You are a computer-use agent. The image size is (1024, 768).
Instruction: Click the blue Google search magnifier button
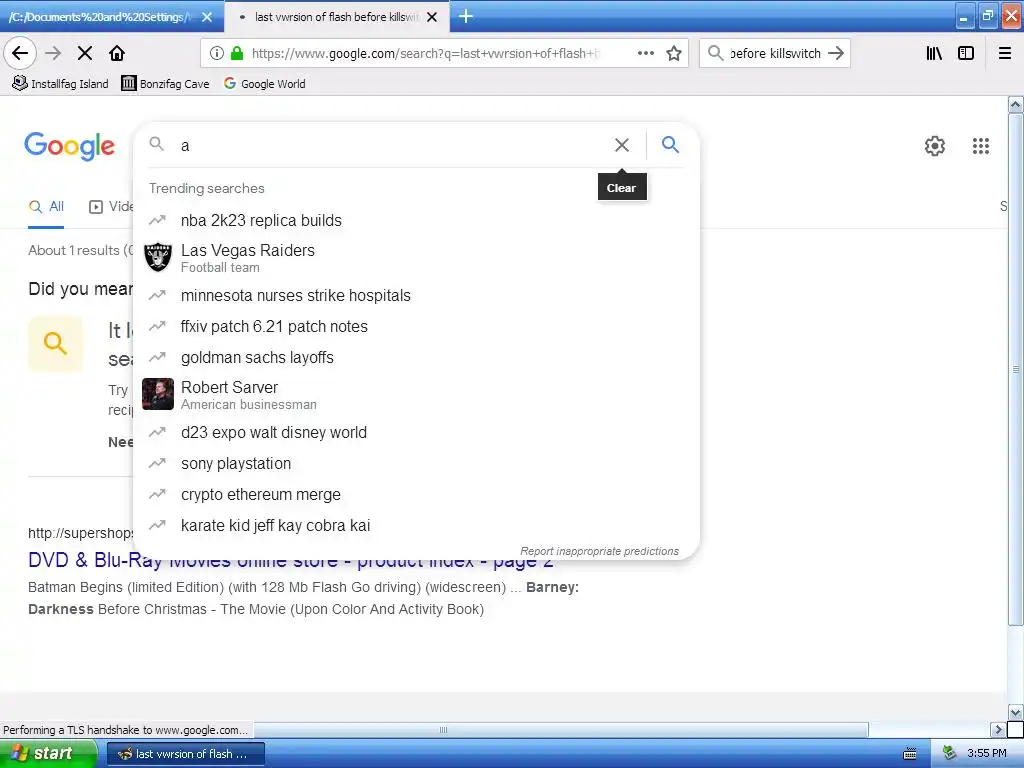click(x=670, y=145)
